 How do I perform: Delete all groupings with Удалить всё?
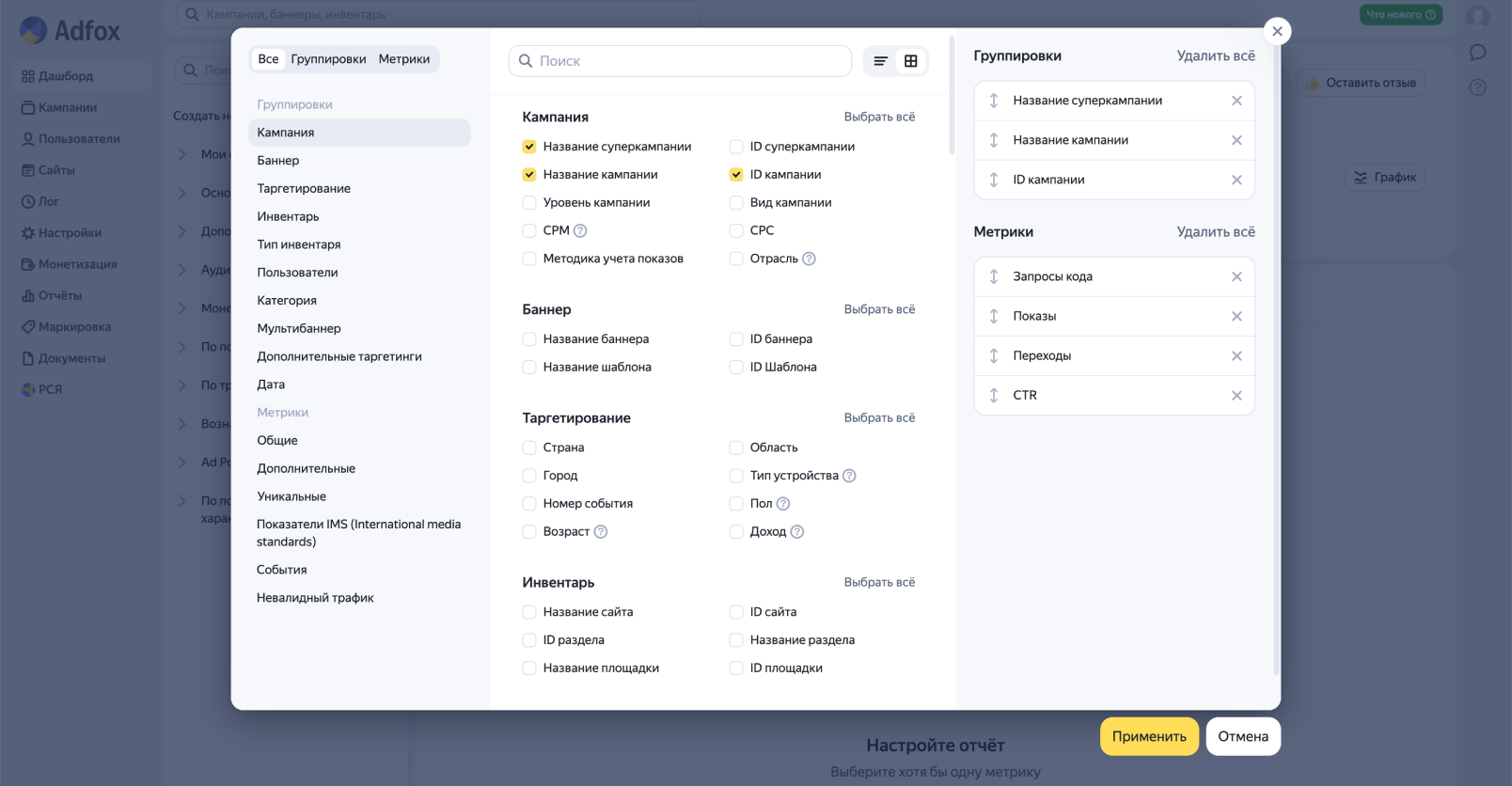pos(1216,55)
